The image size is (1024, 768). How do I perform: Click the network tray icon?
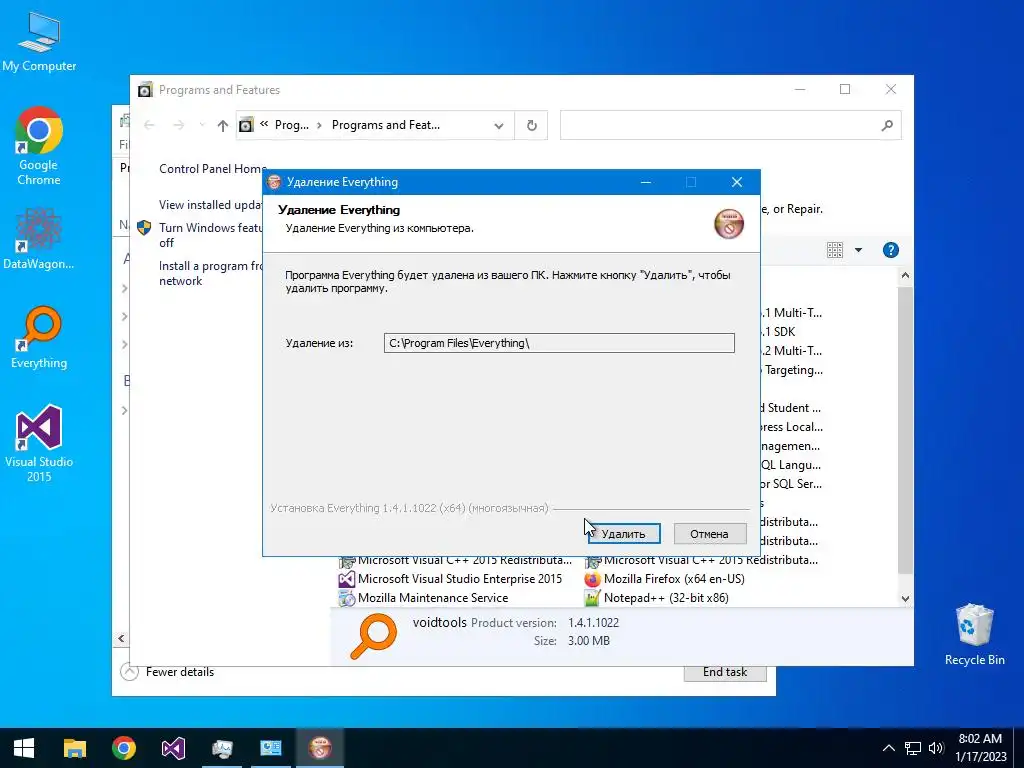pos(912,748)
